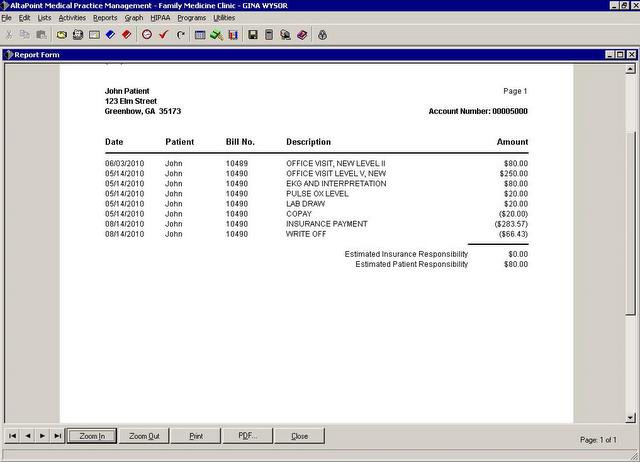Click the calculator toolbar icon
Screen dimensions: 640x462
point(269,34)
